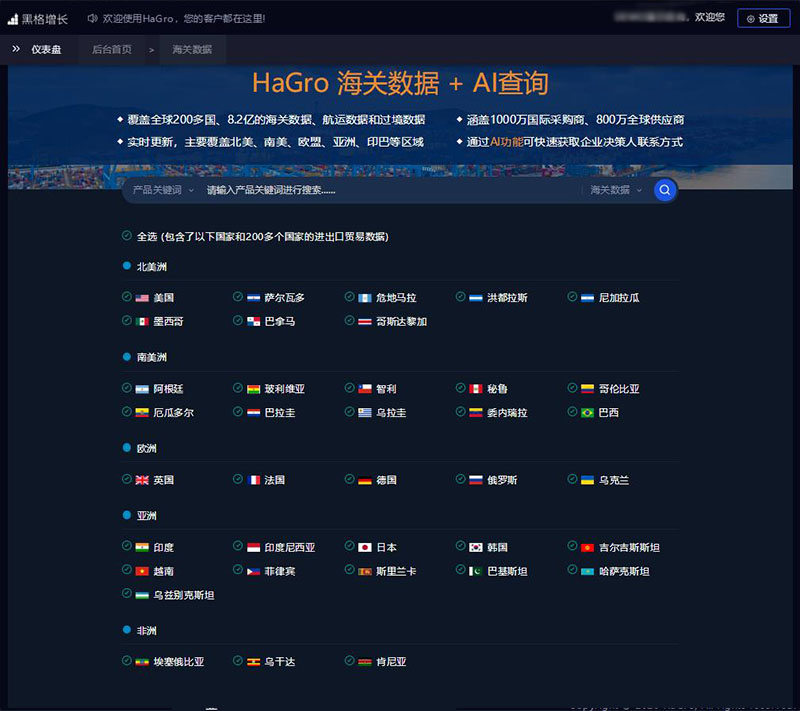Toggle the 全选 select-all checkbox
800x711 pixels.
pos(127,236)
